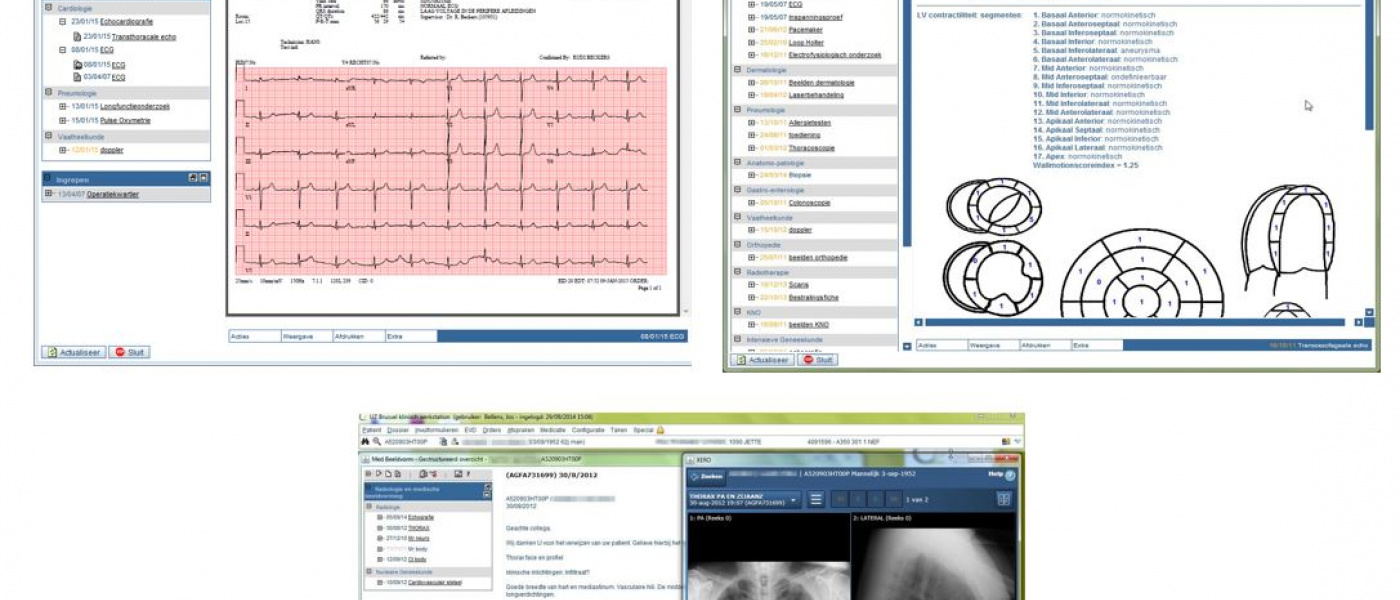Collapse the Dermatologie section in right window
Viewport: 1400px width, 600px height.
738,69
